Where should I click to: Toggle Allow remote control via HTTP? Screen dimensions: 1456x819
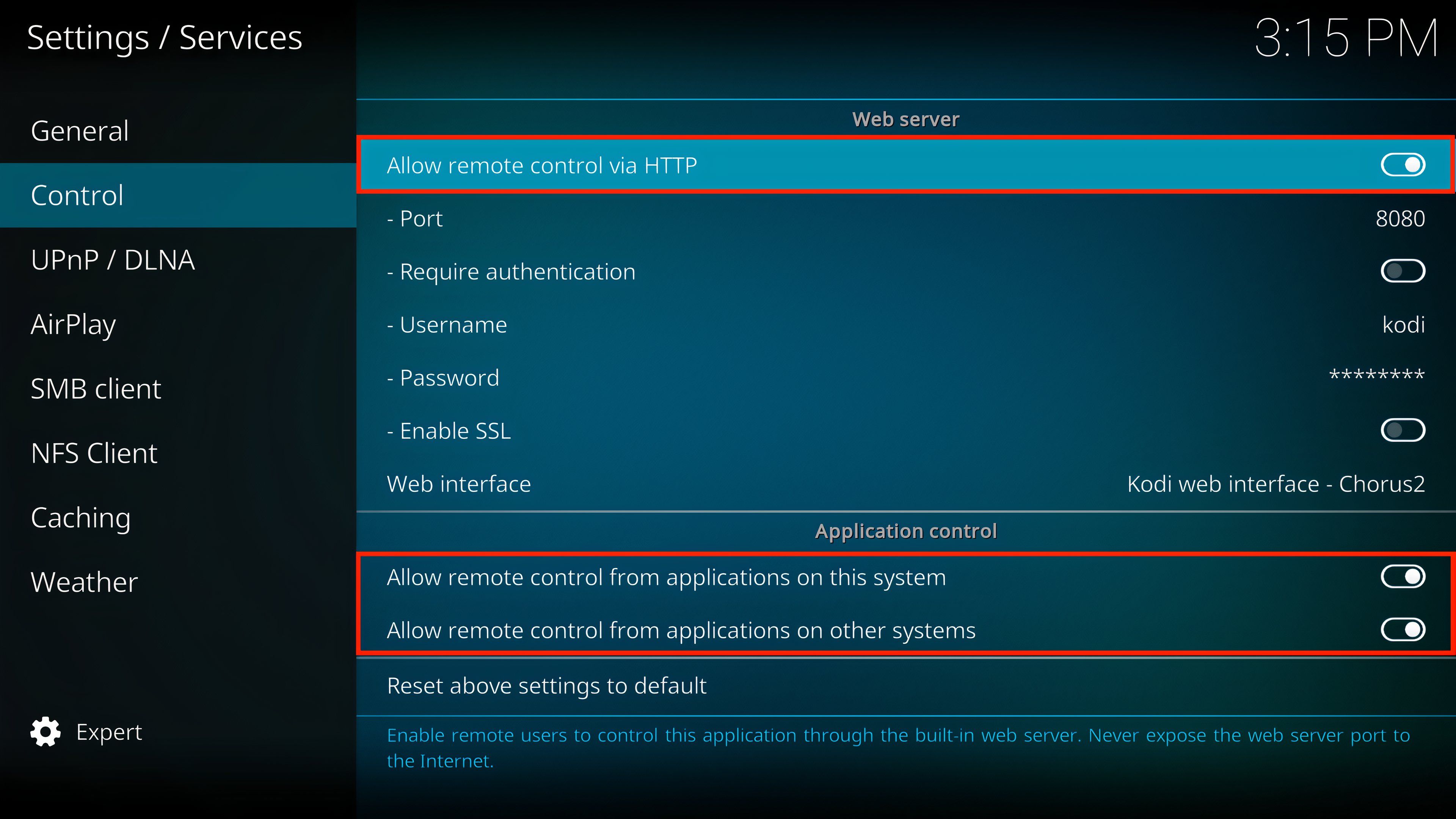point(1404,165)
